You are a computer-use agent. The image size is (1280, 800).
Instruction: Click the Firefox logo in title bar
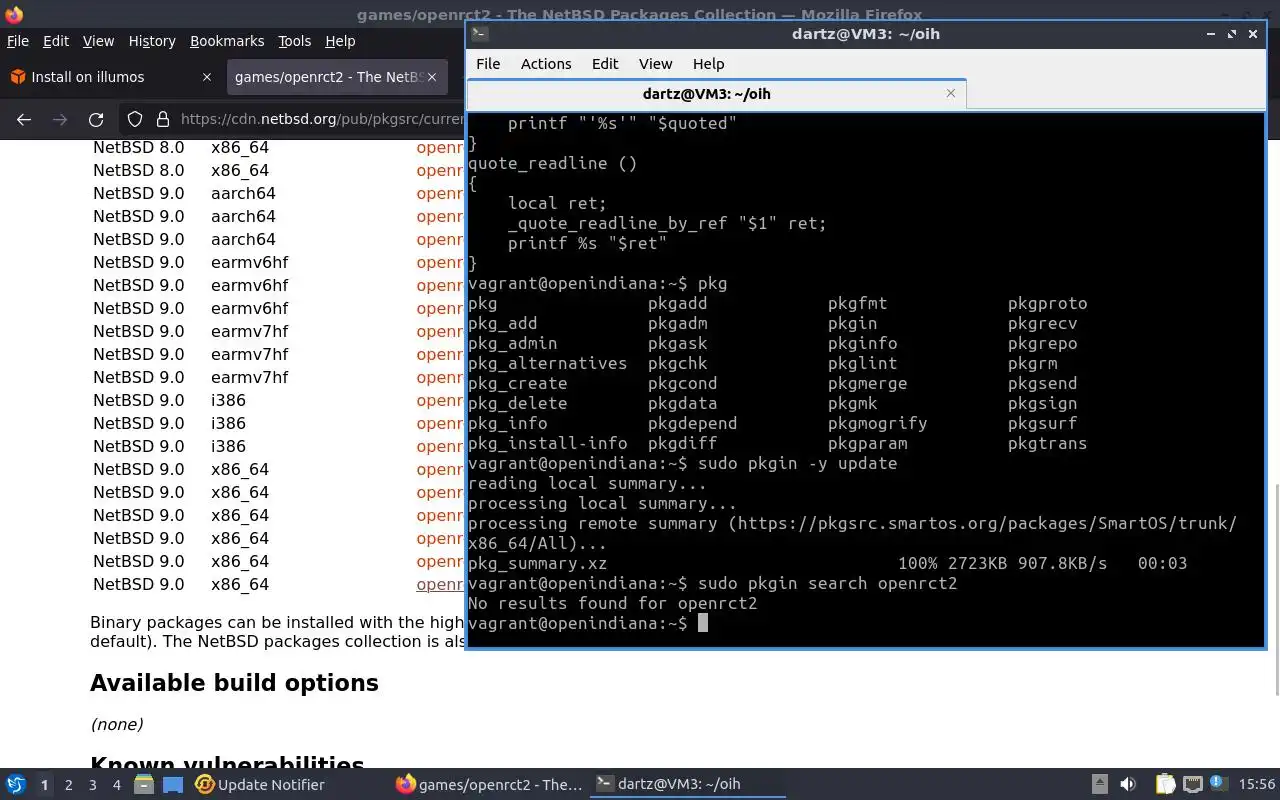click(x=12, y=14)
